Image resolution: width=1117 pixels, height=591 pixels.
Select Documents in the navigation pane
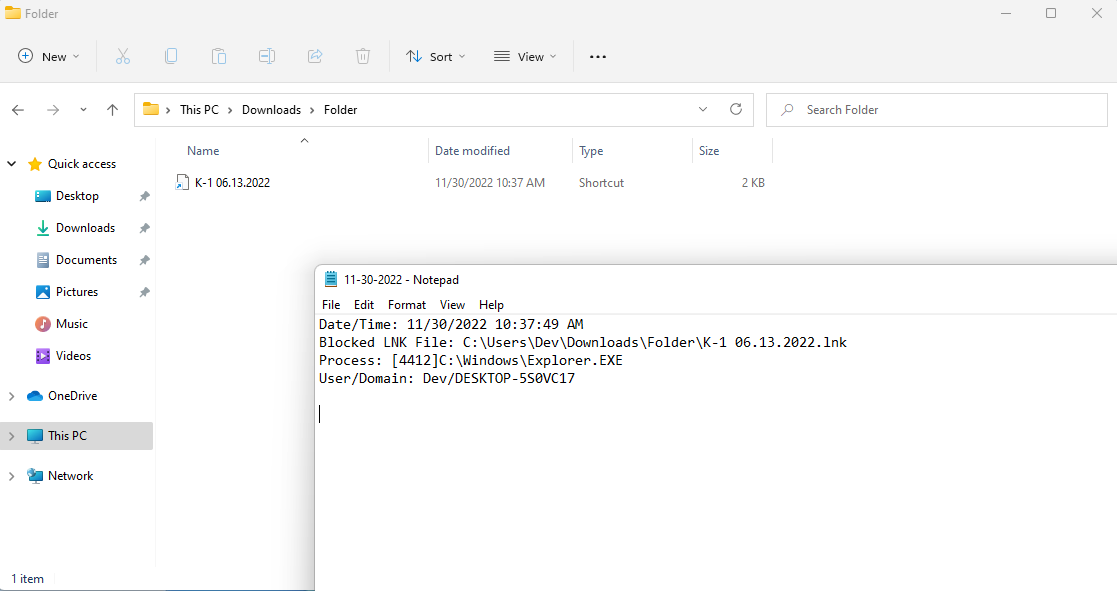click(86, 260)
